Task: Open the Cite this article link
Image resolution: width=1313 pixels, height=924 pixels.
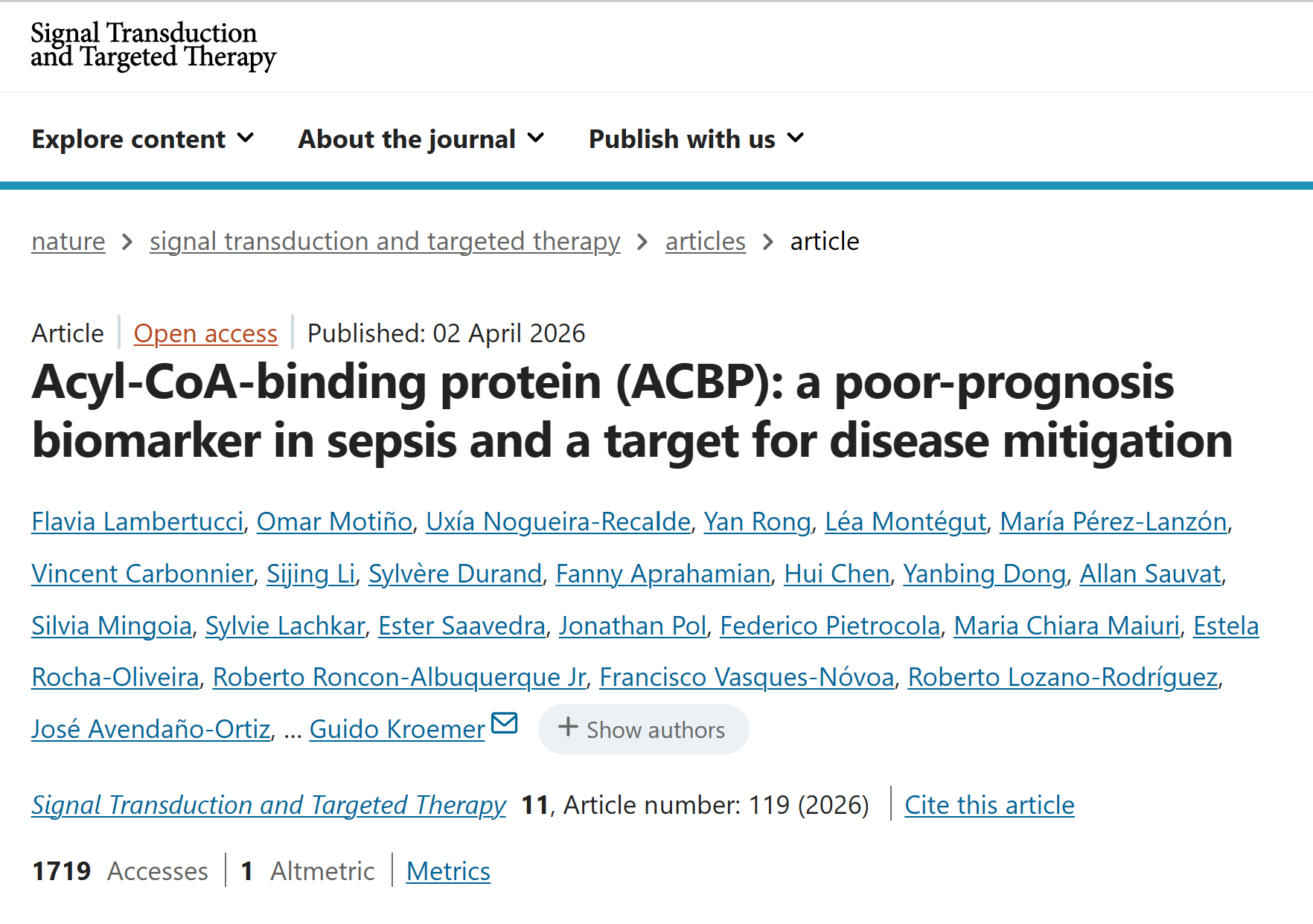Action: point(989,805)
